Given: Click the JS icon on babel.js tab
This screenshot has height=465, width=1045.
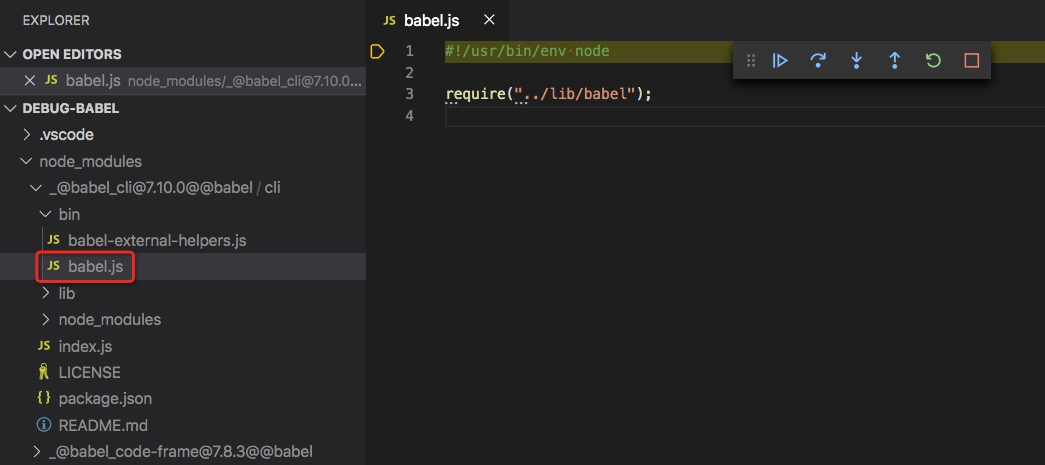Looking at the screenshot, I should 389,21.
